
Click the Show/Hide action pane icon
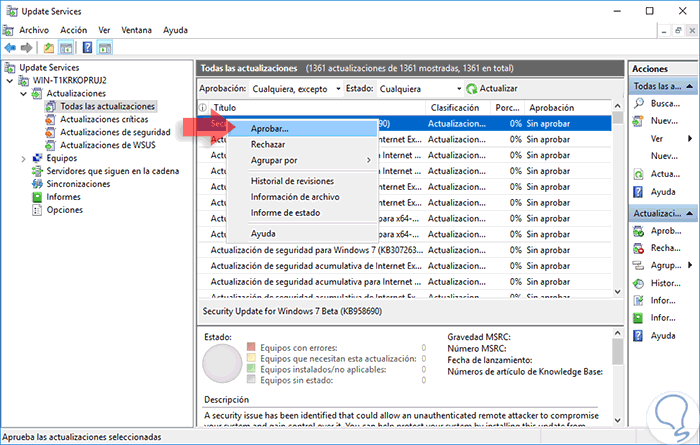tap(105, 47)
